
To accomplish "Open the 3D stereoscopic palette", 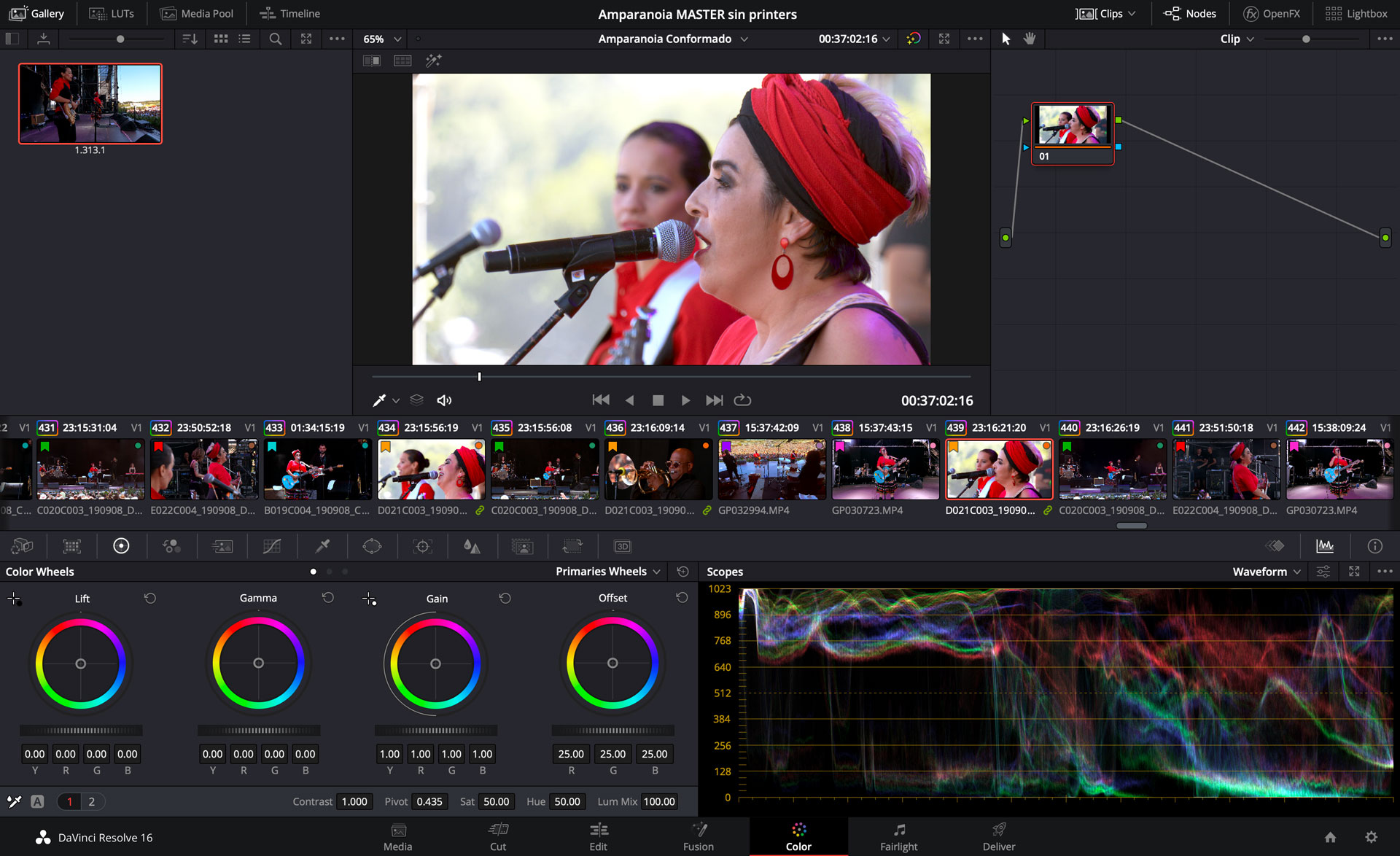I will 622,546.
